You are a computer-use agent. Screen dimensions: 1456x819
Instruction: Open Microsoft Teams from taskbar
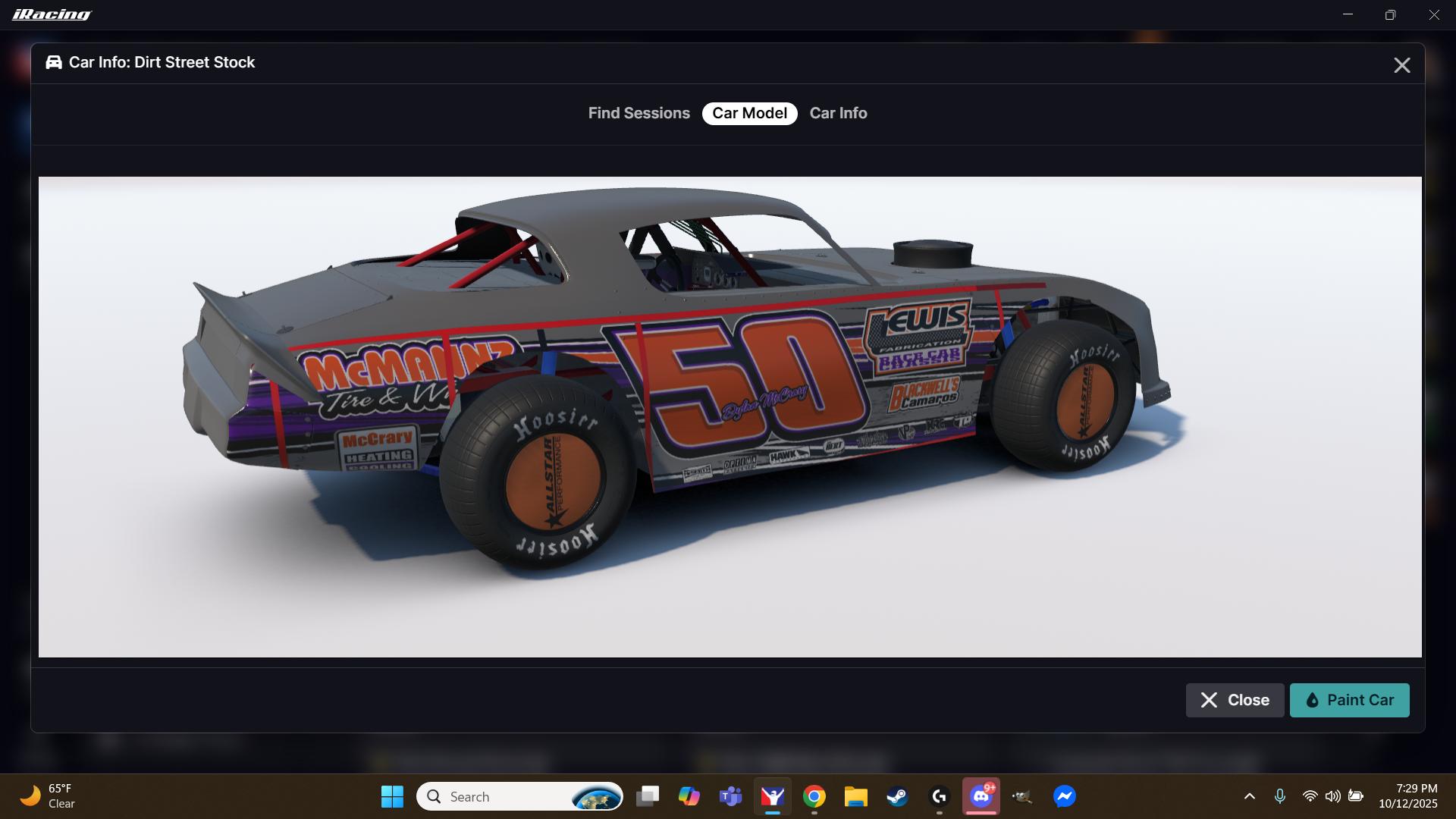click(x=730, y=796)
